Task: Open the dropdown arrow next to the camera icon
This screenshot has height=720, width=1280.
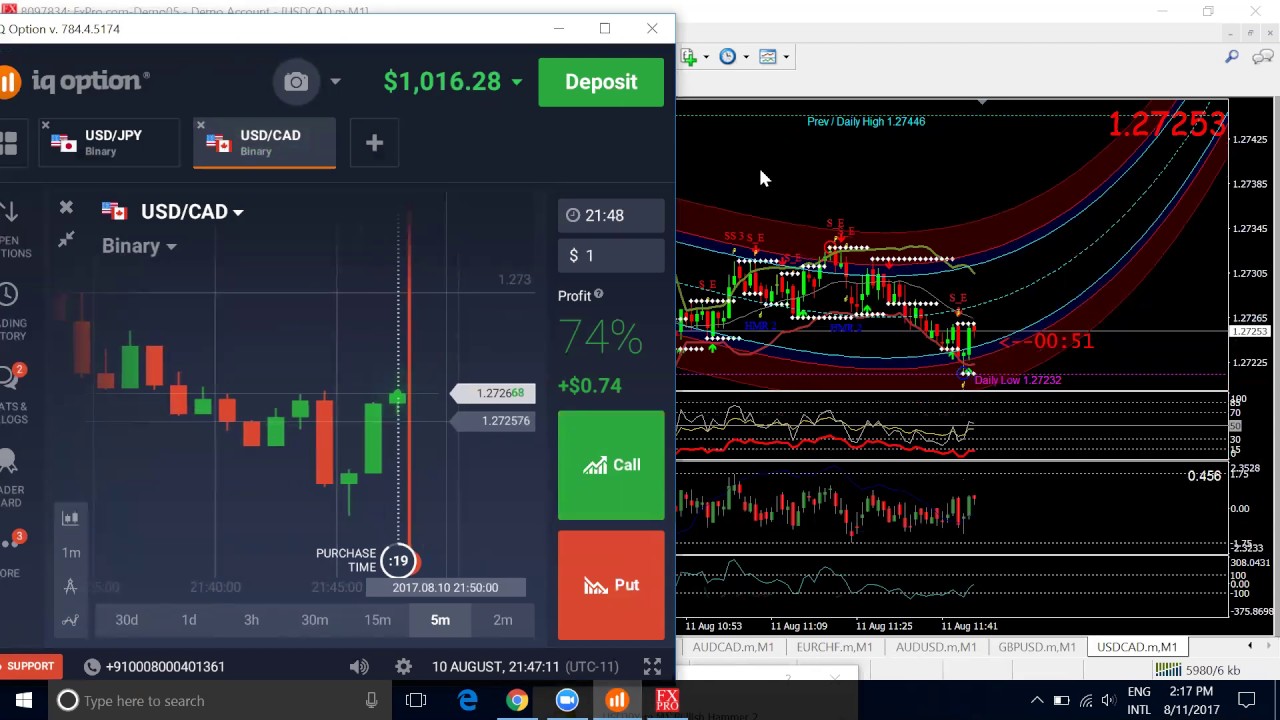Action: pyautogui.click(x=335, y=82)
